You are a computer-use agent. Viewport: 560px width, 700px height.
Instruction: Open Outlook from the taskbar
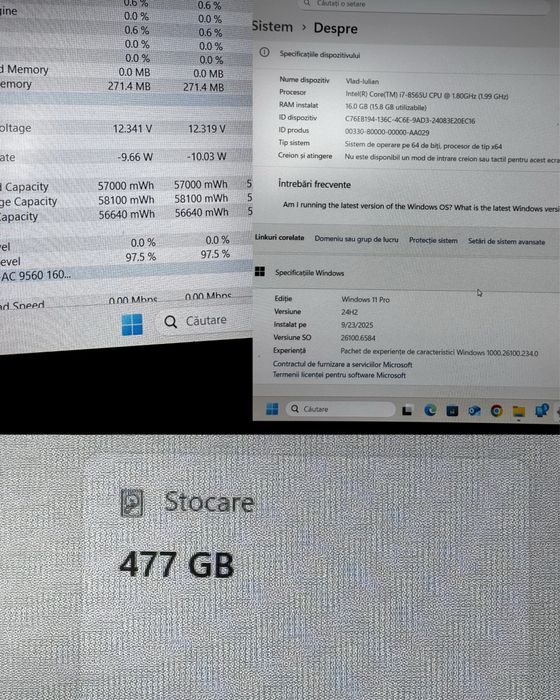pyautogui.click(x=474, y=411)
